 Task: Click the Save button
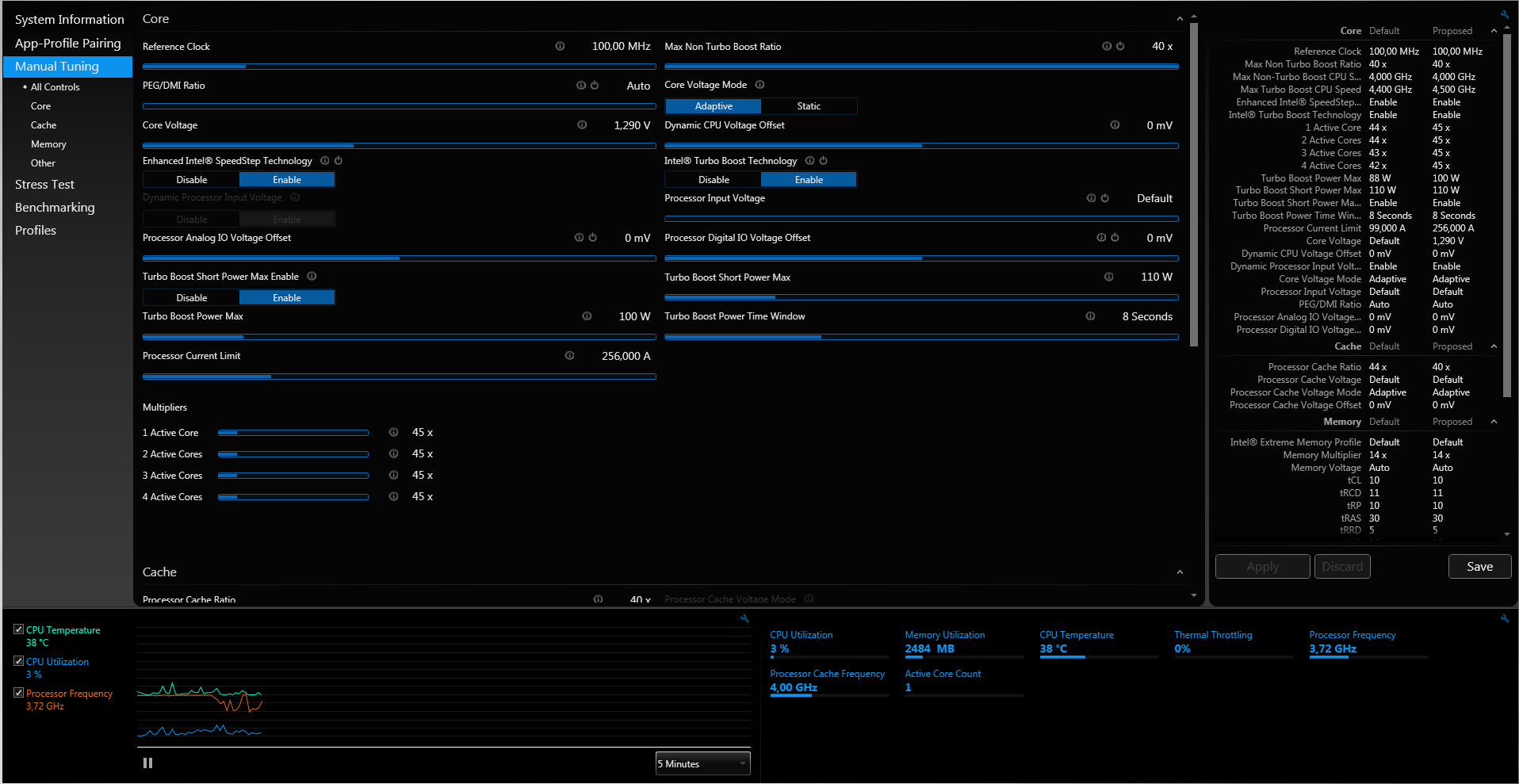1479,566
